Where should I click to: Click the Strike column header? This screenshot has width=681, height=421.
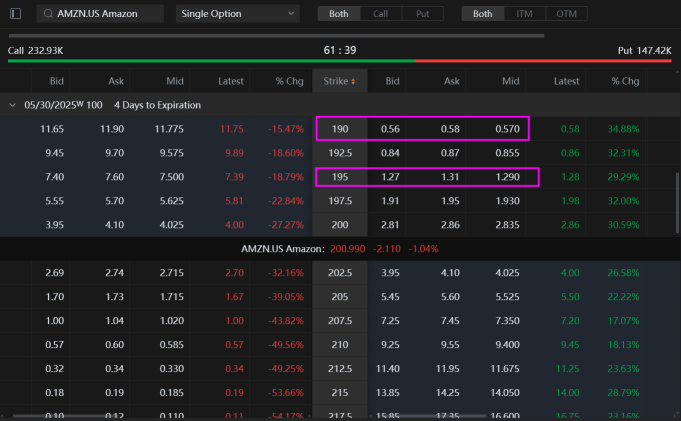coord(340,81)
